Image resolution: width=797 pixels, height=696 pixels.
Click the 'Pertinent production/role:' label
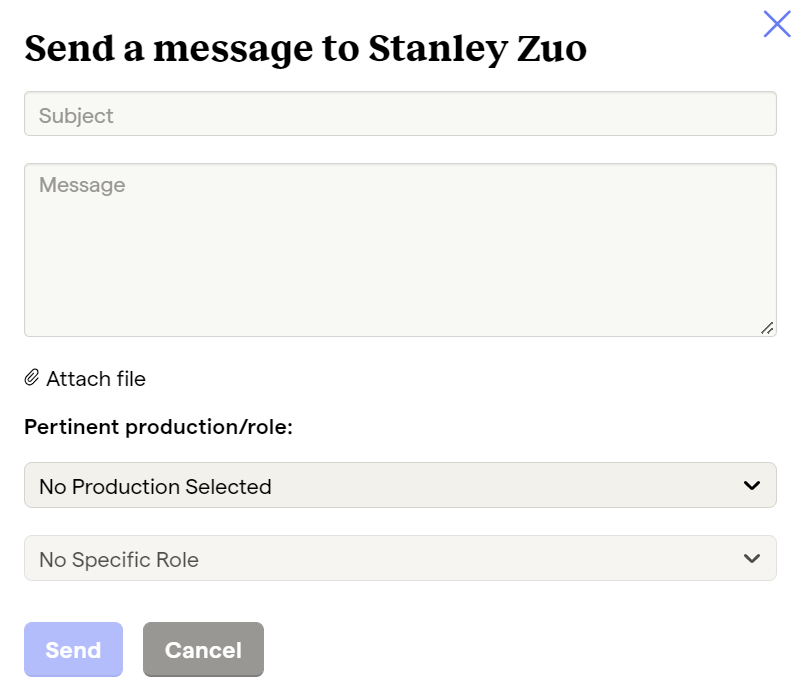[x=159, y=427]
